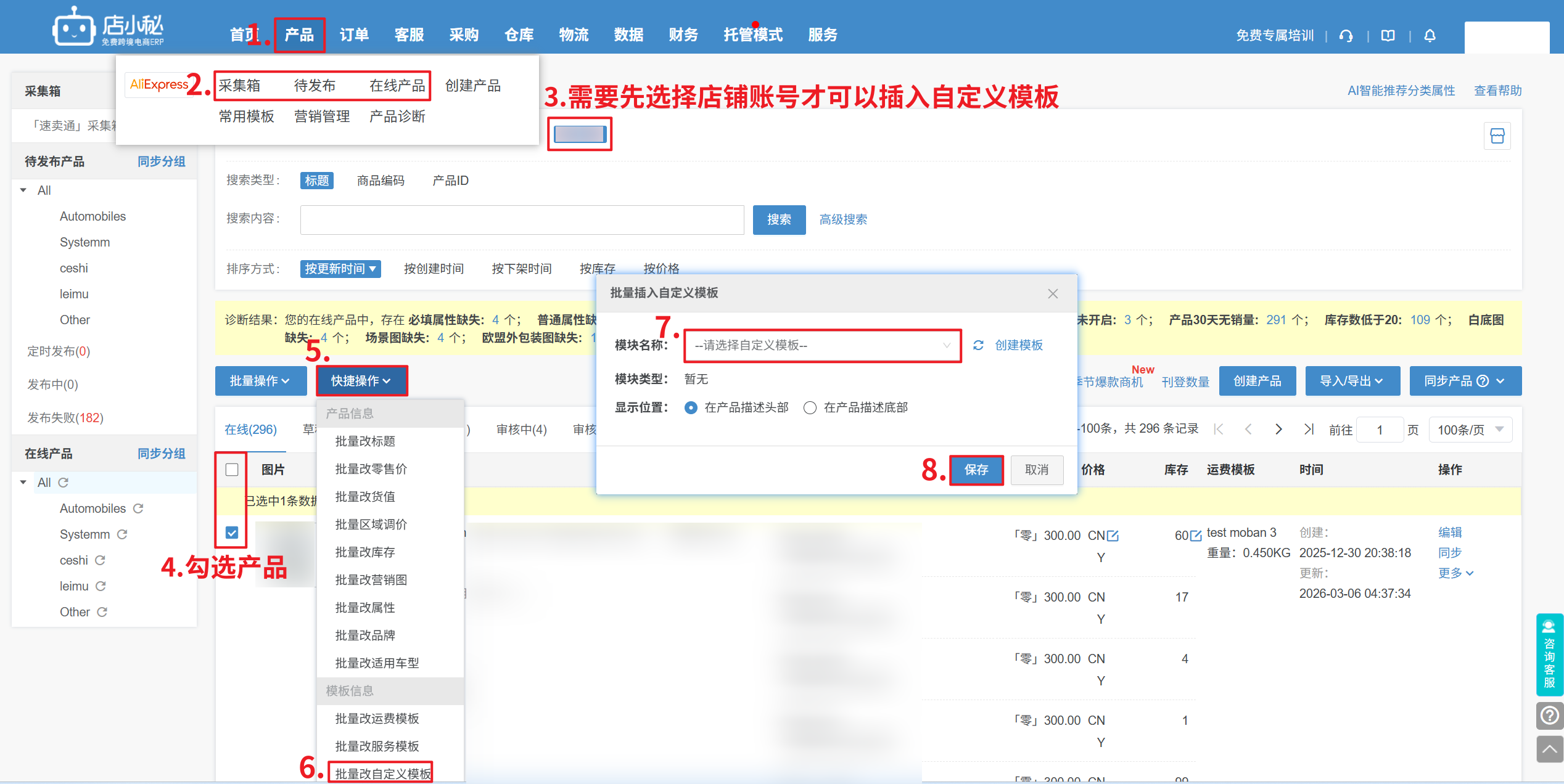Click edit icon next to stock 60
This screenshot has width=1564, height=784.
1196,536
